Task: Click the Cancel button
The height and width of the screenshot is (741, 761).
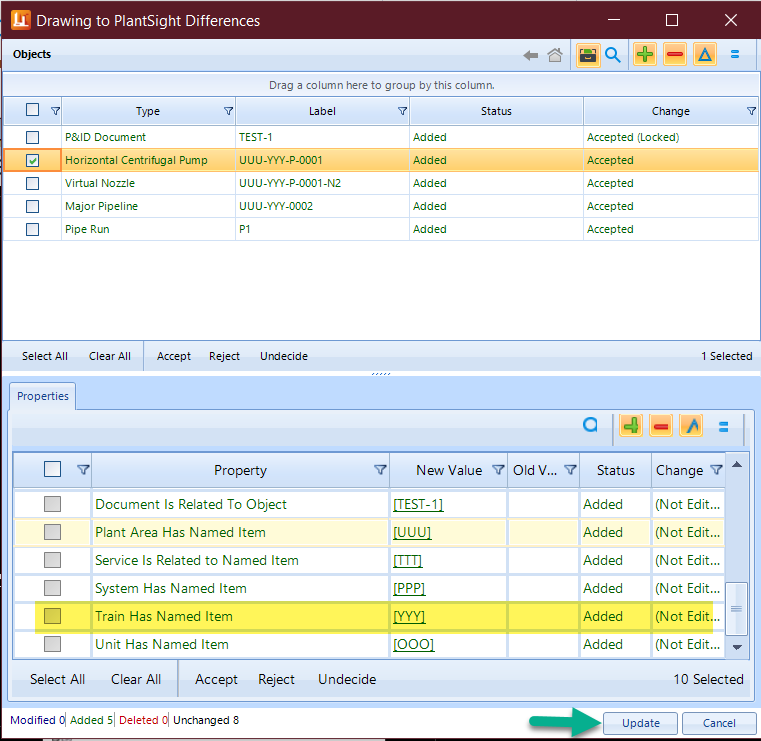Action: click(x=719, y=723)
